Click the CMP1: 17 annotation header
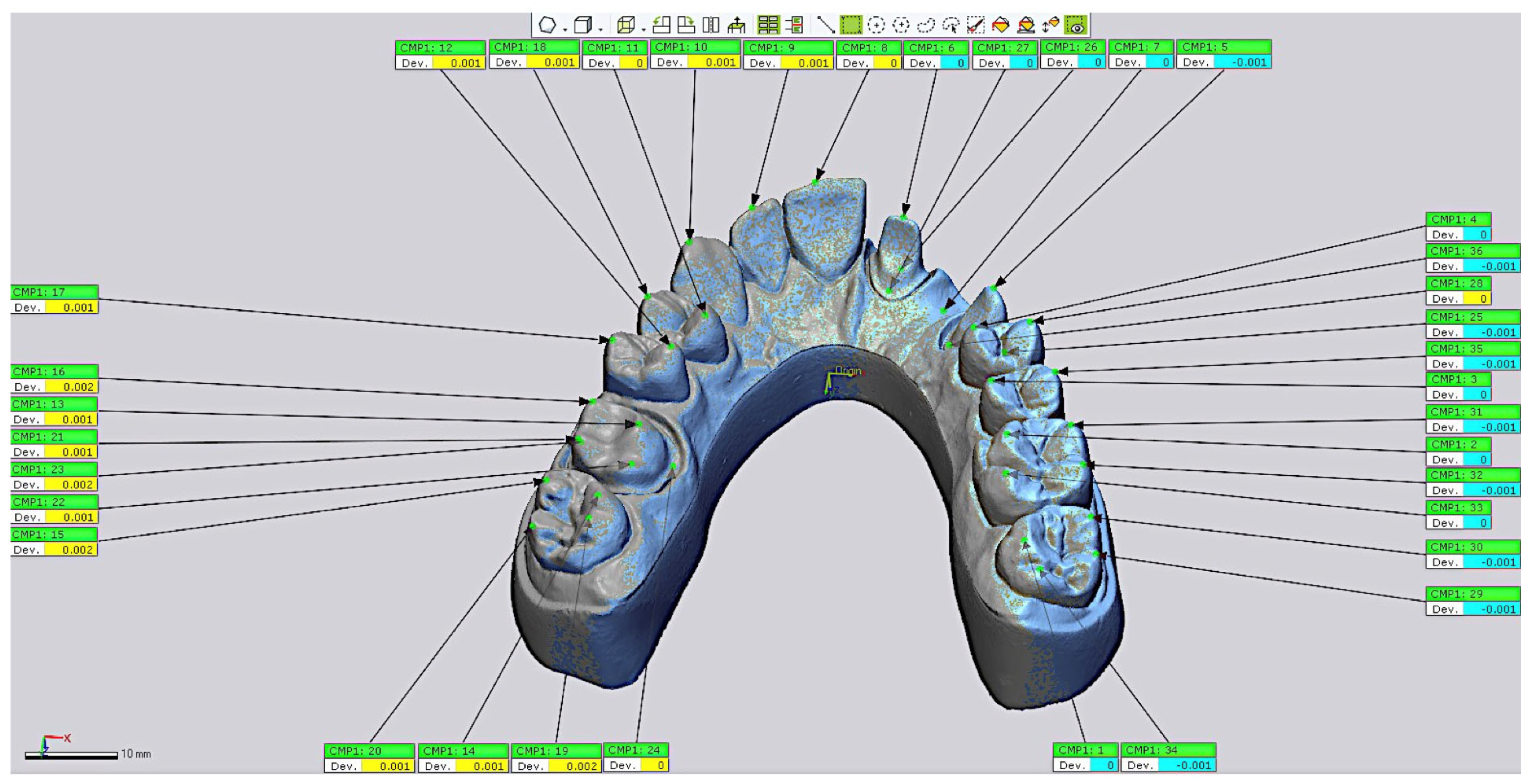1532x784 pixels. (54, 292)
